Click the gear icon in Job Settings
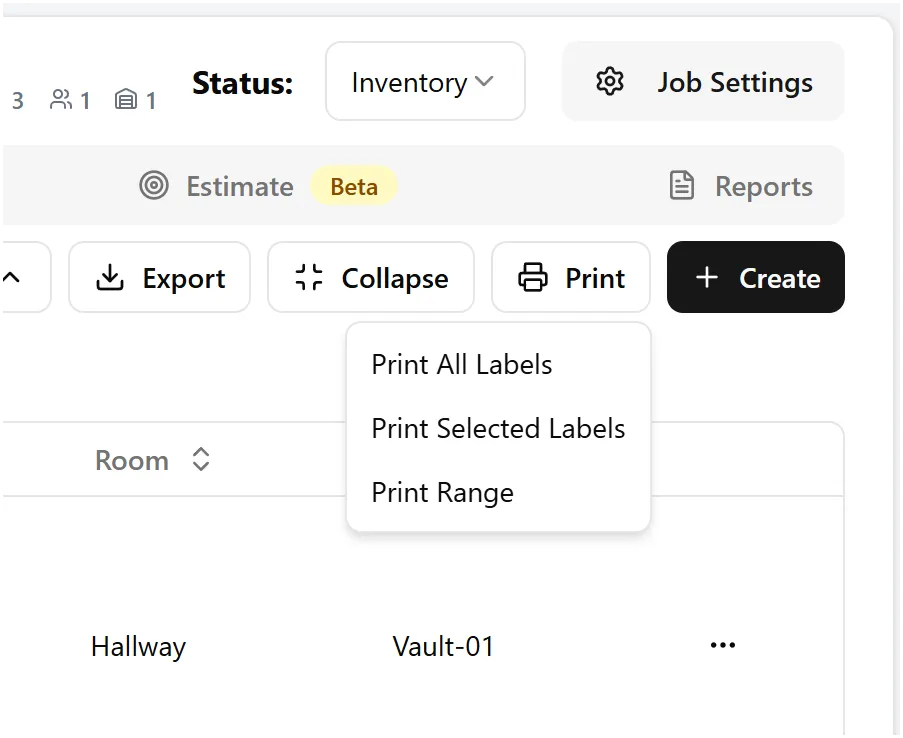The height and width of the screenshot is (738, 903). click(x=609, y=82)
